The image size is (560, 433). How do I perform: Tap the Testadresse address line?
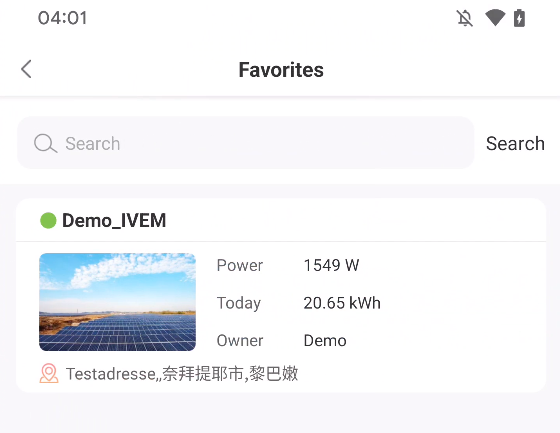[x=182, y=374]
